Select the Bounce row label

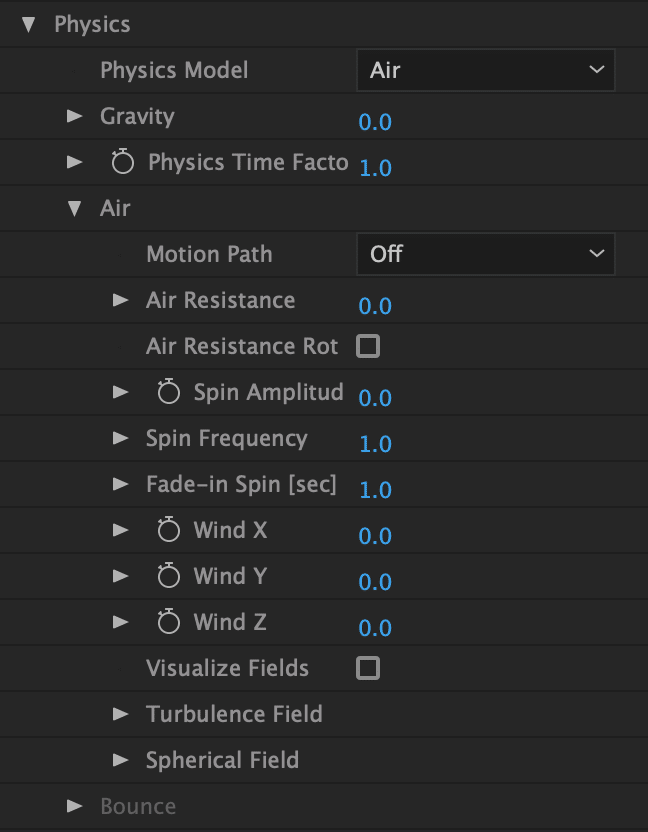tap(138, 807)
